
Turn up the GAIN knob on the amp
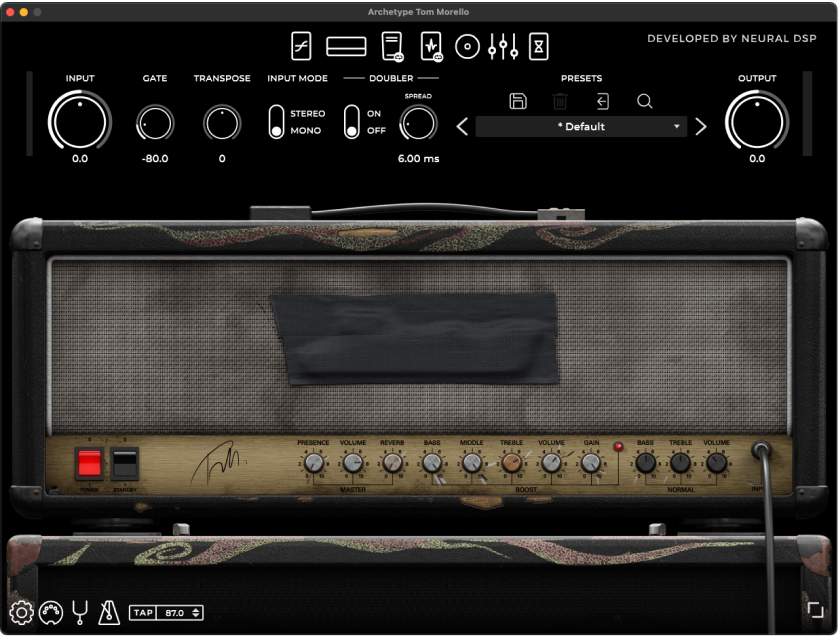(589, 460)
